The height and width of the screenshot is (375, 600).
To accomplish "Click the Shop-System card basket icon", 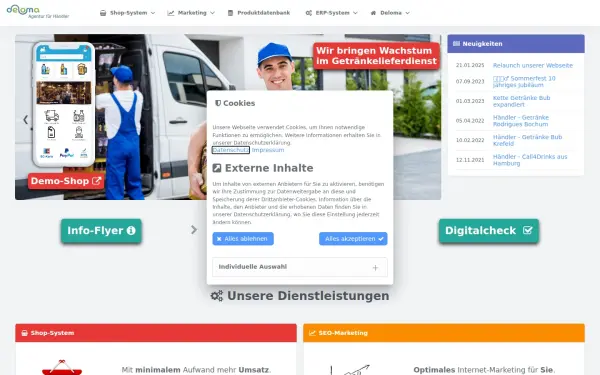I will point(24,333).
